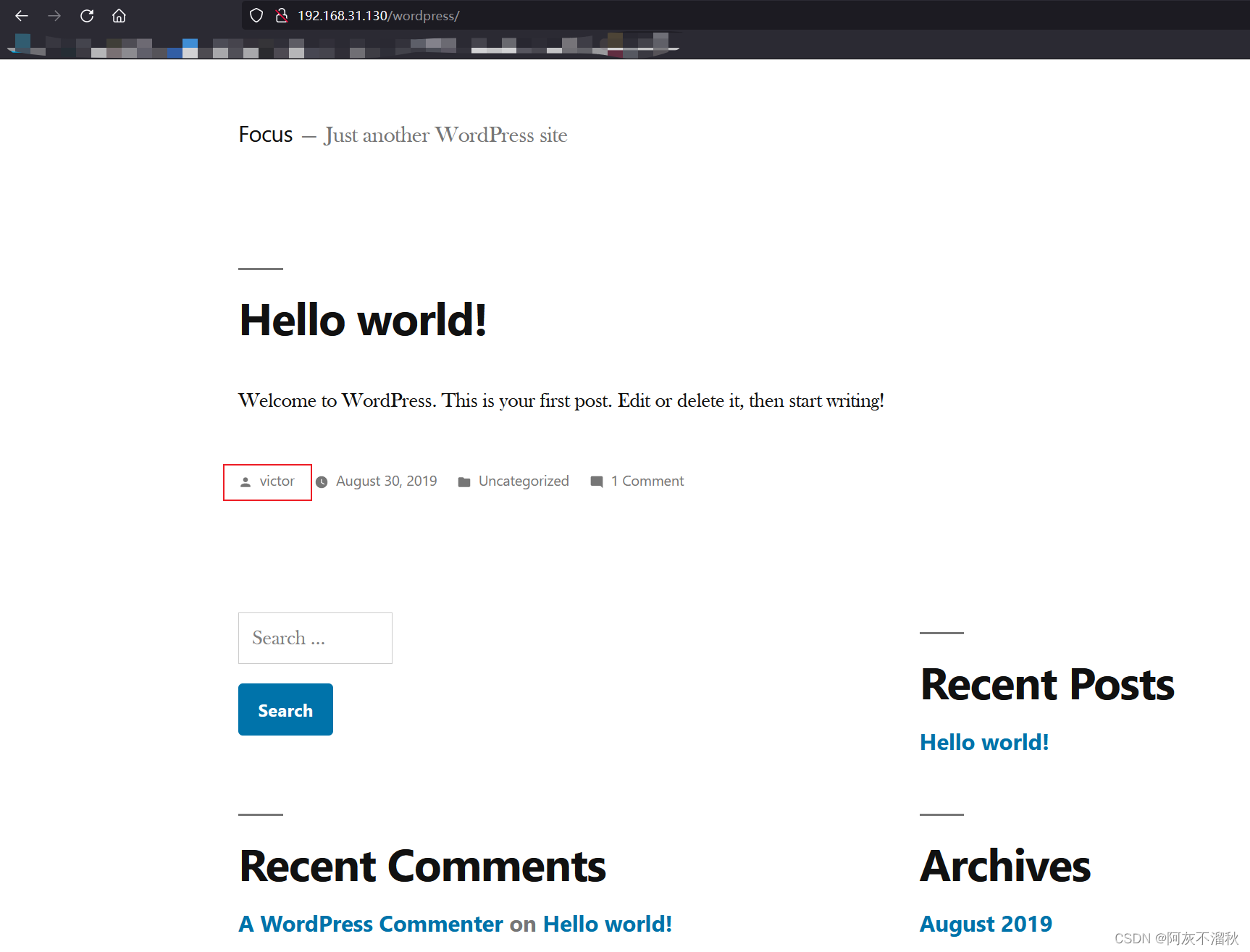
Task: Focus the address bar URL text
Action: tap(378, 15)
